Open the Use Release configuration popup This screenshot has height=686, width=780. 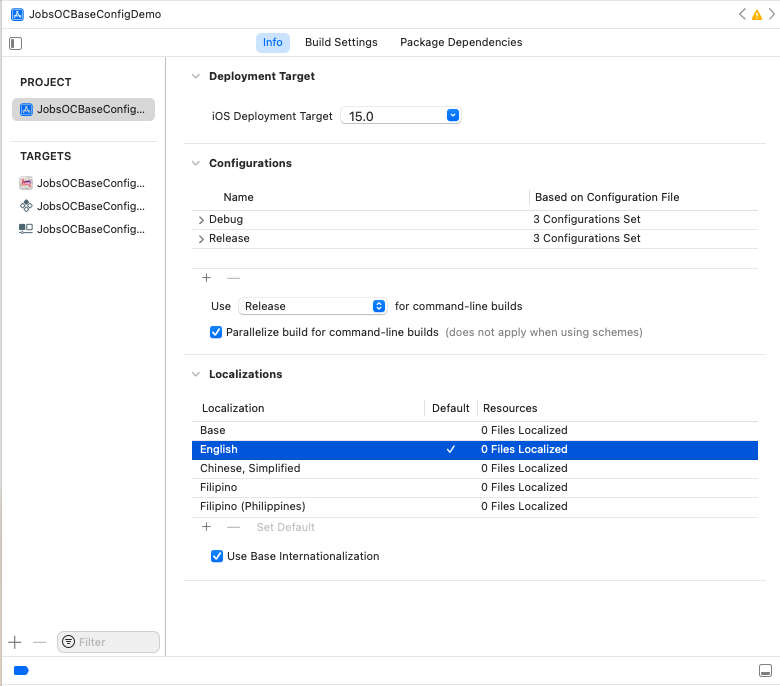(312, 306)
